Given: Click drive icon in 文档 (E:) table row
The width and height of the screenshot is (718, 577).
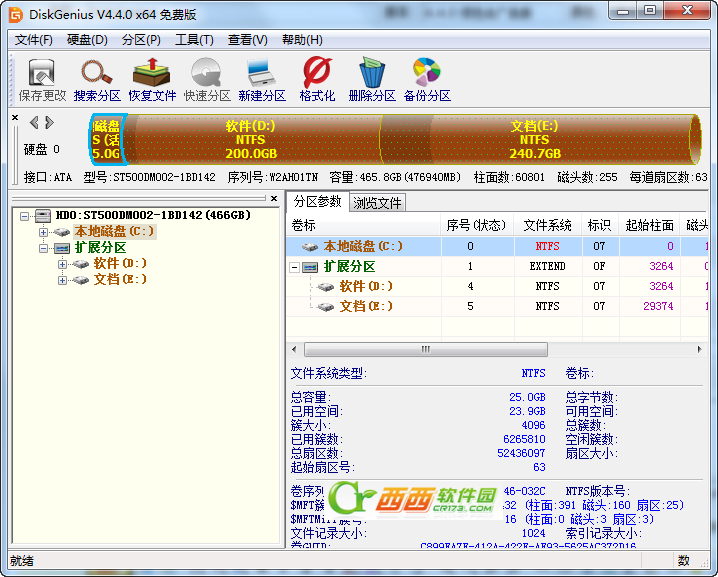Looking at the screenshot, I should pos(326,307).
